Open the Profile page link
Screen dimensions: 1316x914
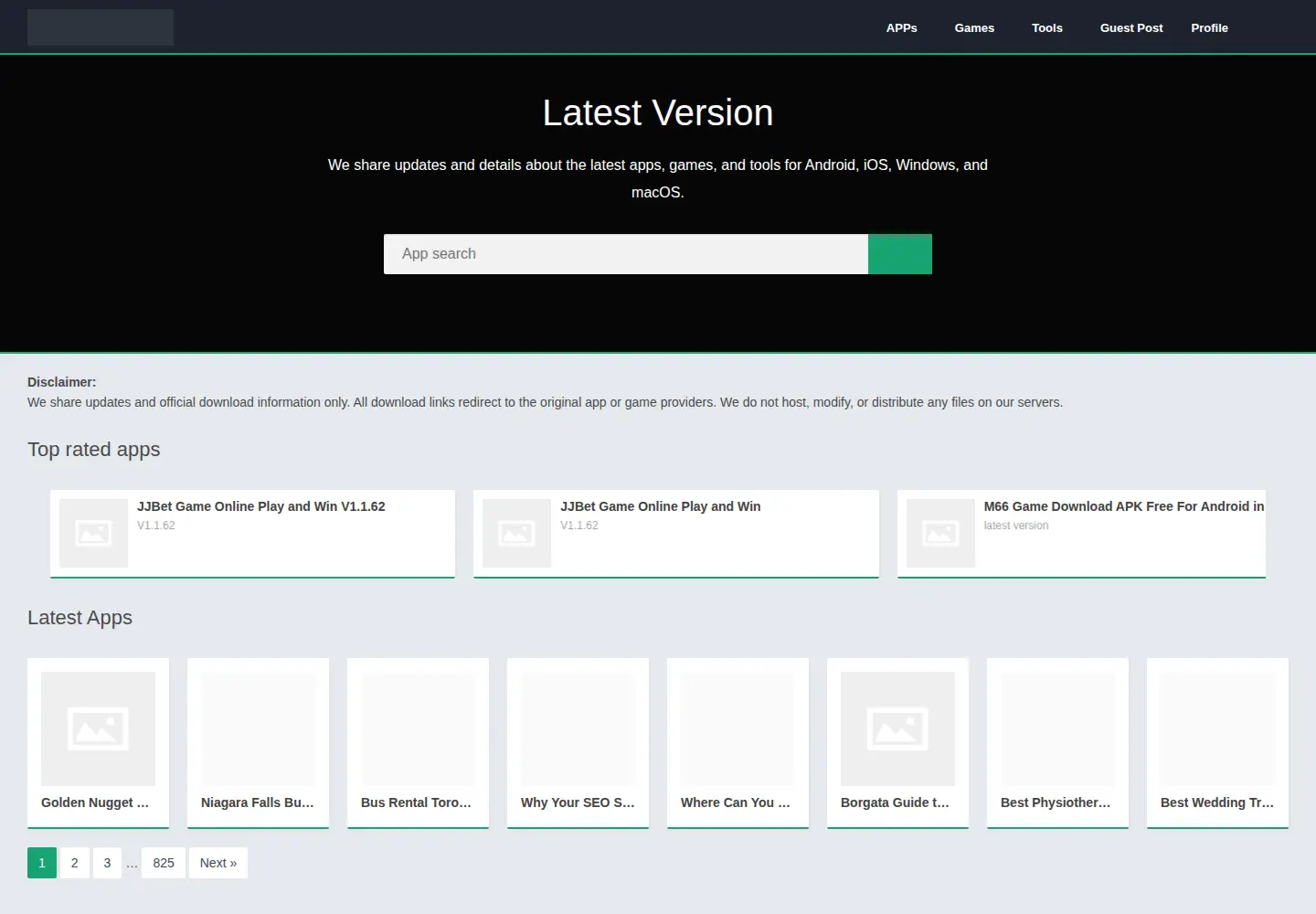(1209, 28)
